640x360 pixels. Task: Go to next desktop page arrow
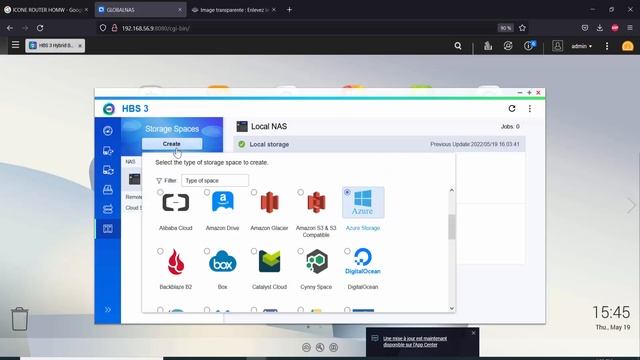(x=631, y=205)
